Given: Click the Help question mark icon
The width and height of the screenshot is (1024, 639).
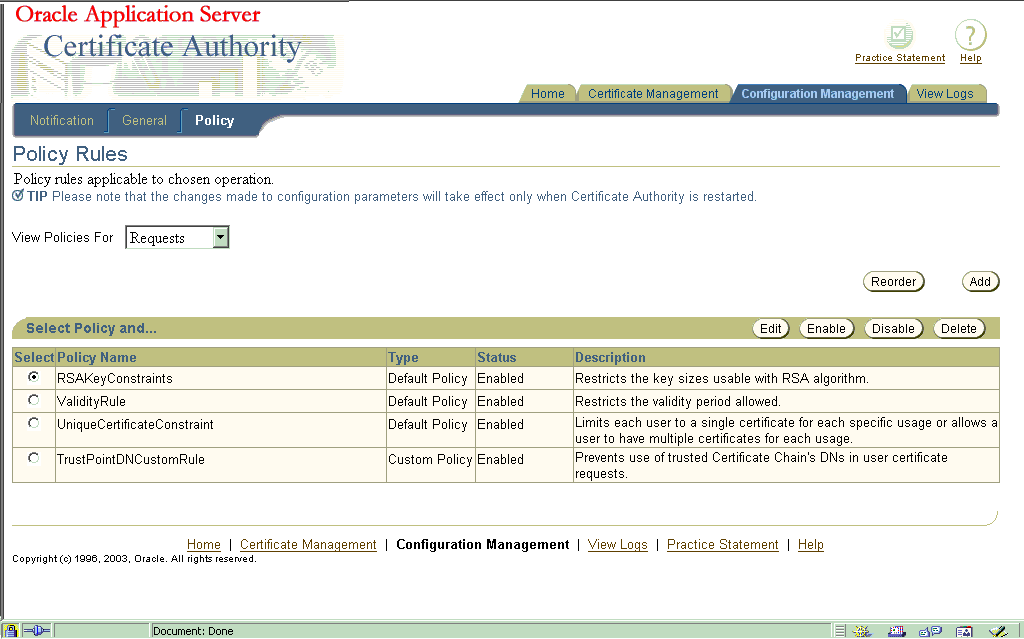Looking at the screenshot, I should pos(970,35).
